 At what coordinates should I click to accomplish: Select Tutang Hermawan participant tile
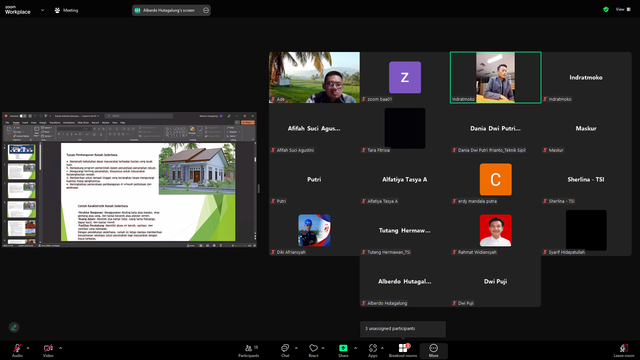[405, 230]
